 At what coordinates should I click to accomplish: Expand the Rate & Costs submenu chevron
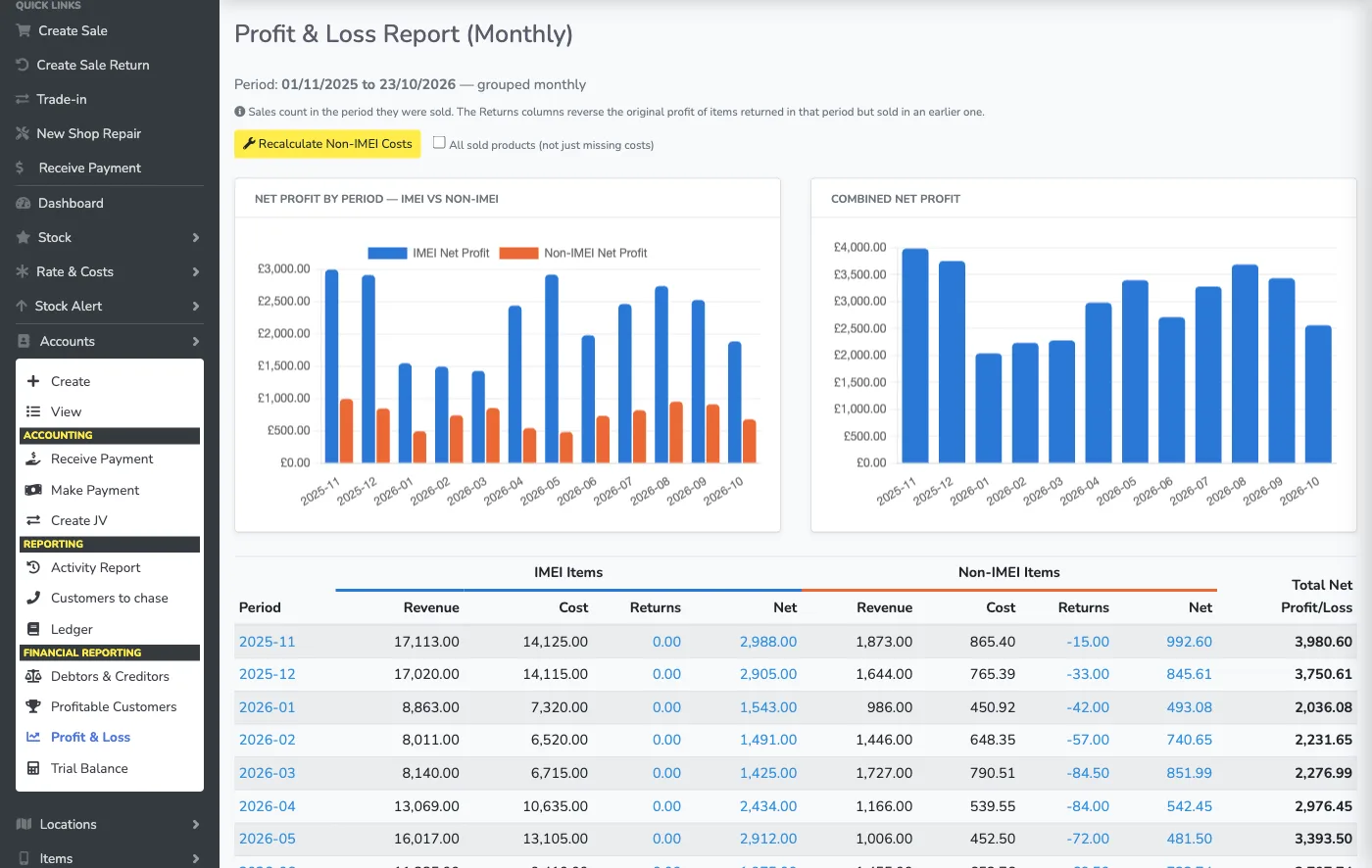[196, 271]
